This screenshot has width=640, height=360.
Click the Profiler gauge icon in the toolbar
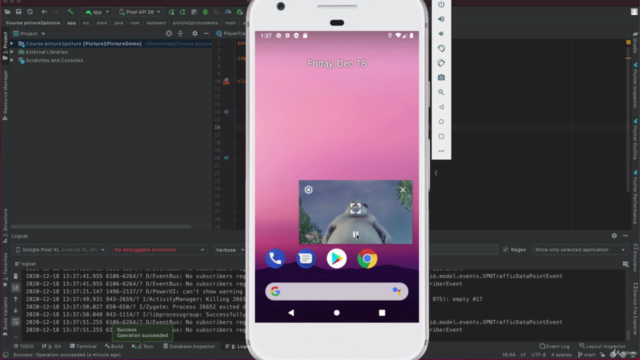pos(228,12)
